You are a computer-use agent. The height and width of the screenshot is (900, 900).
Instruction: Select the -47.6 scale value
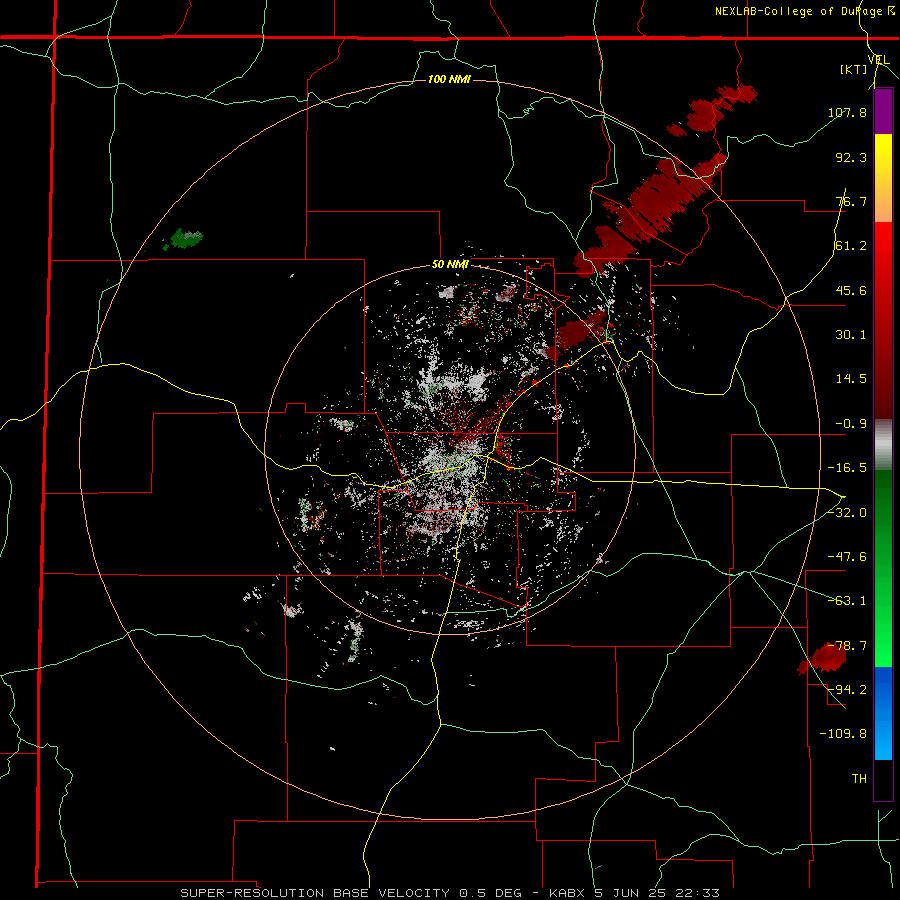click(x=847, y=557)
